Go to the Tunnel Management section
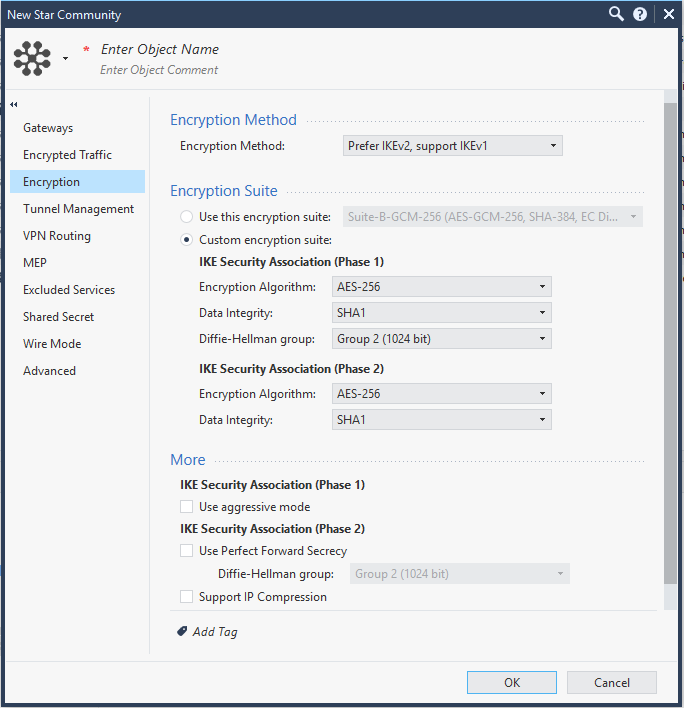684x708 pixels. tap(78, 209)
